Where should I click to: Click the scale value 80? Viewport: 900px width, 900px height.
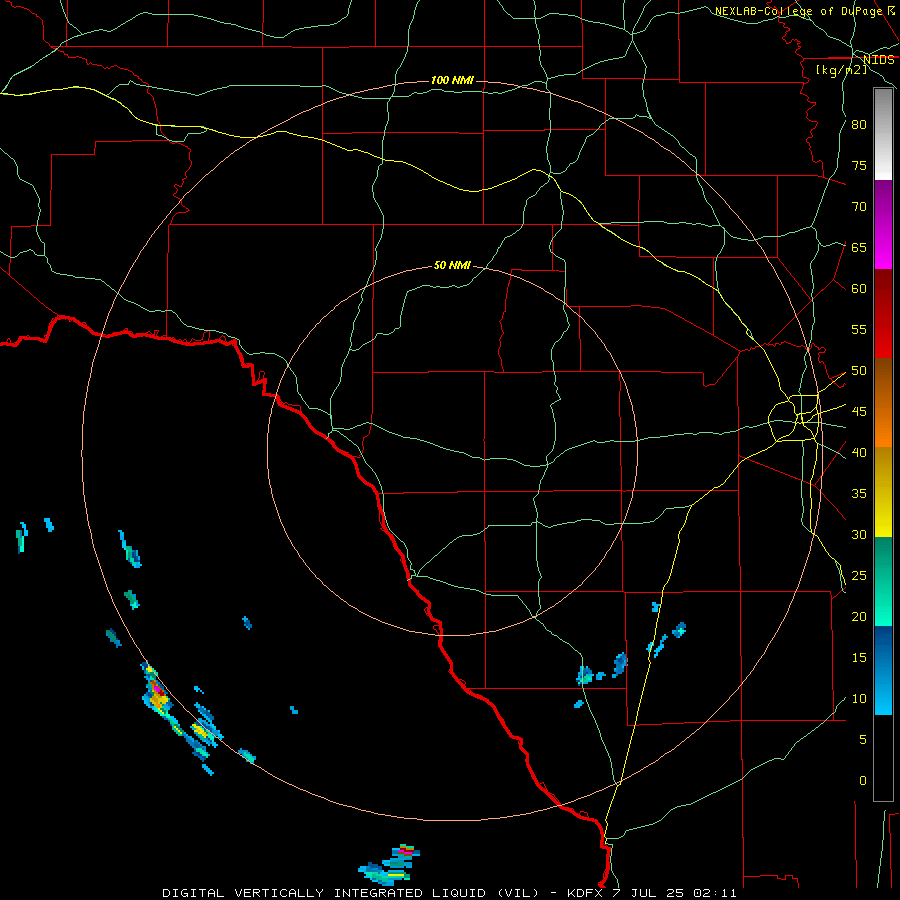coord(859,125)
